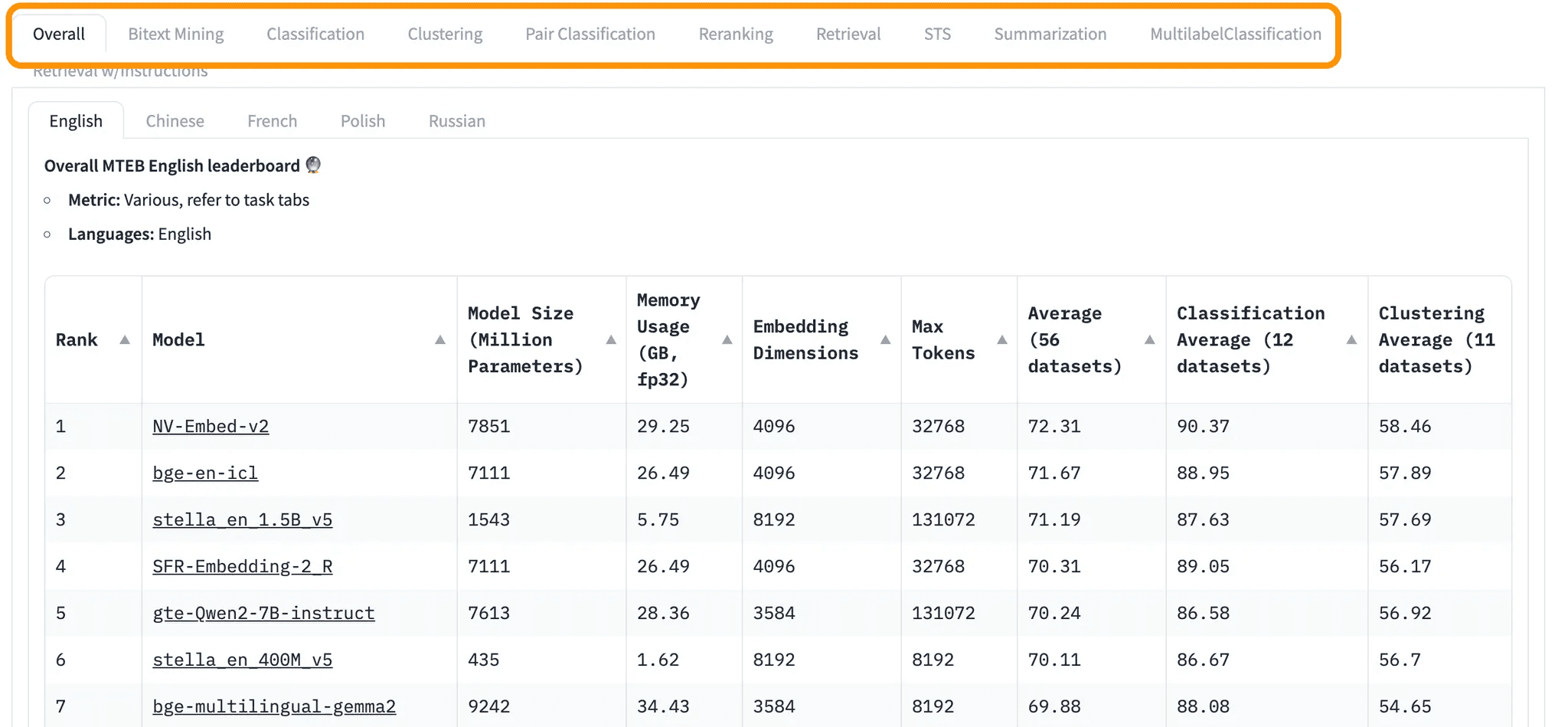Sort by Embedding Dimensions arrow
1568x727 pixels.
(886, 340)
